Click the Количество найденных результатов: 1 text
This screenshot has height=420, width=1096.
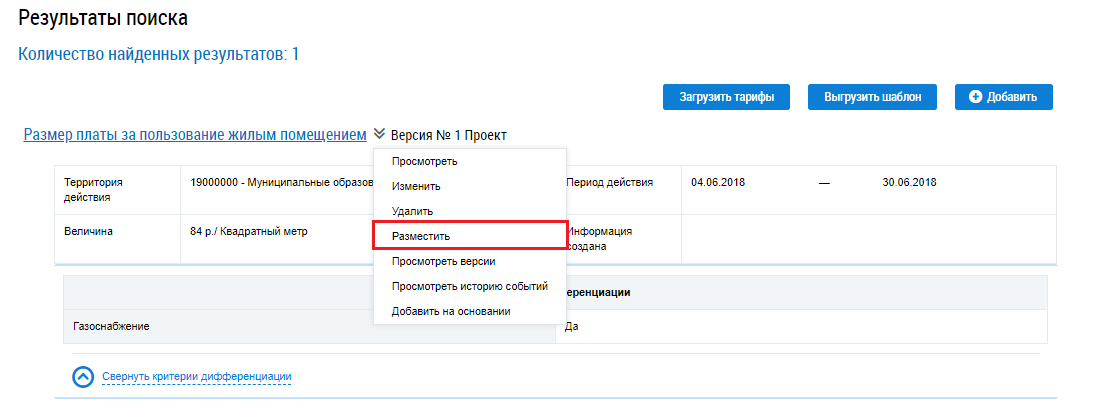159,54
